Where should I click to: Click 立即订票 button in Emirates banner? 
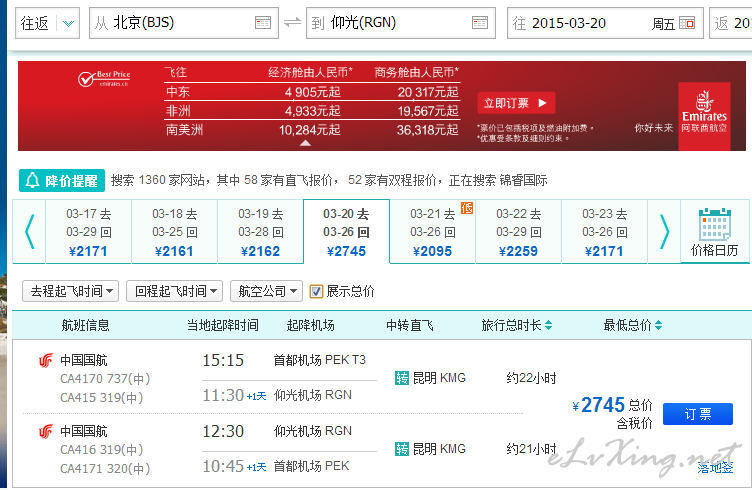tap(516, 103)
